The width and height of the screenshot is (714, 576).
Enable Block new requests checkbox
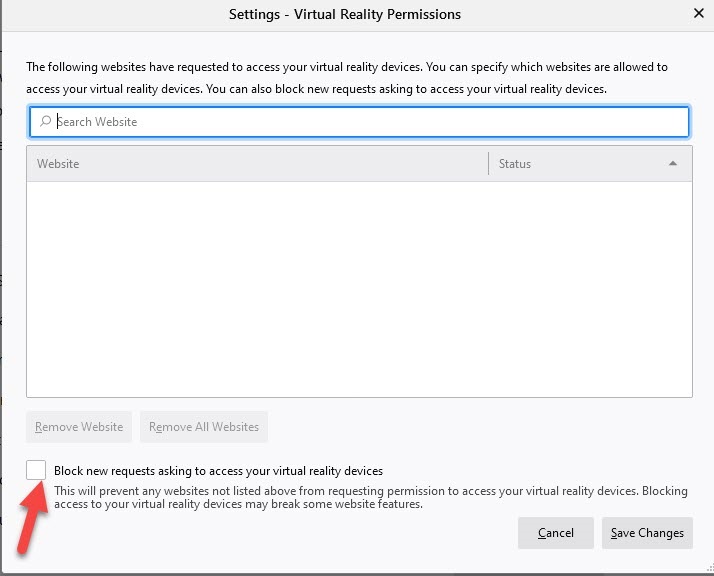36,470
